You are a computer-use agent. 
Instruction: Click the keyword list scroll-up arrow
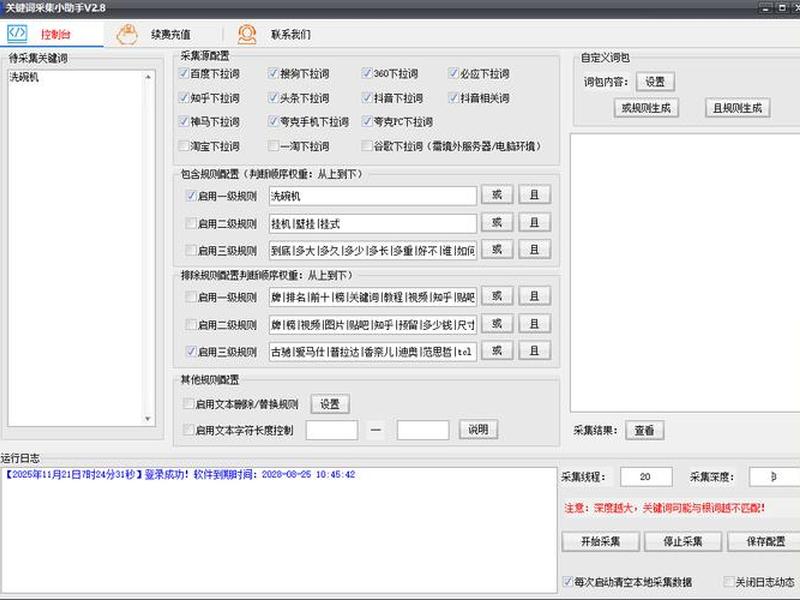point(148,77)
